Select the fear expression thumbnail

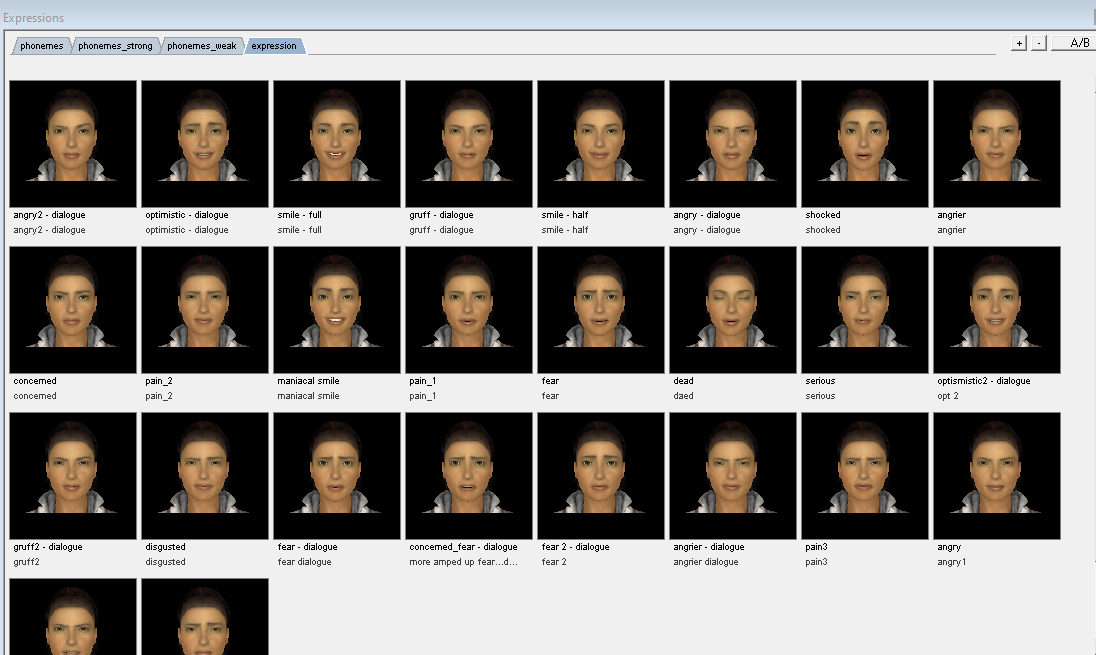tap(601, 310)
